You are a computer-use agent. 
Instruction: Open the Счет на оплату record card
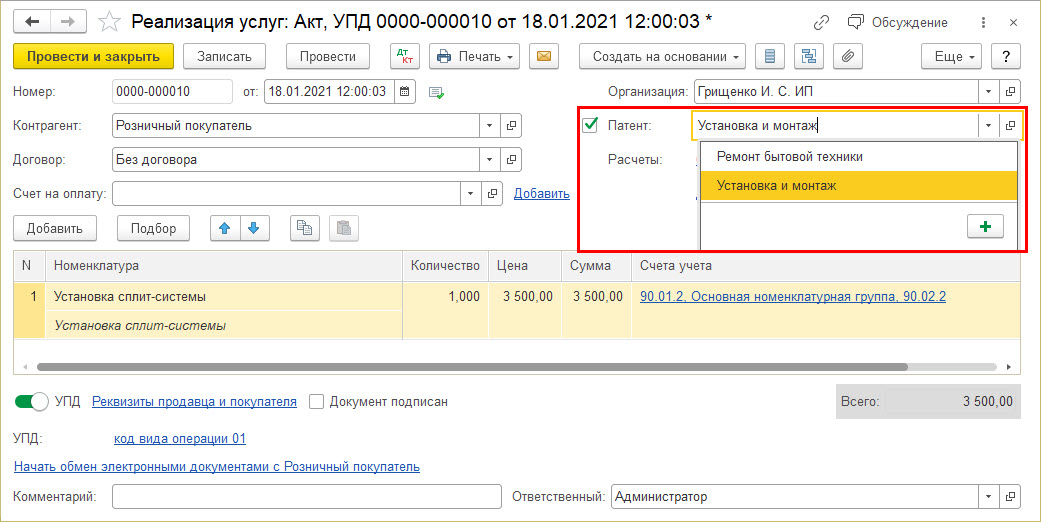(x=493, y=193)
